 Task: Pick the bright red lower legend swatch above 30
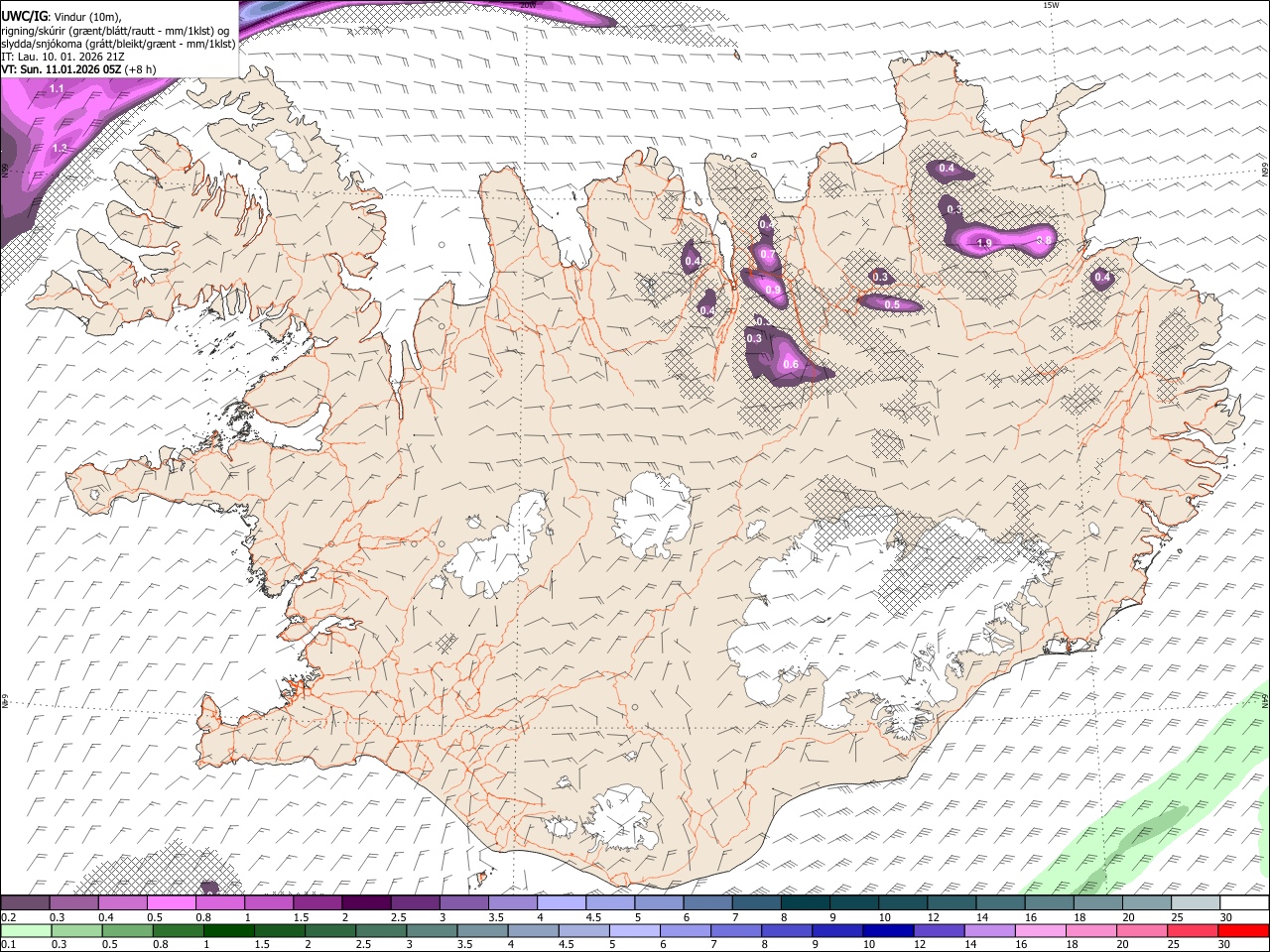point(1243,931)
